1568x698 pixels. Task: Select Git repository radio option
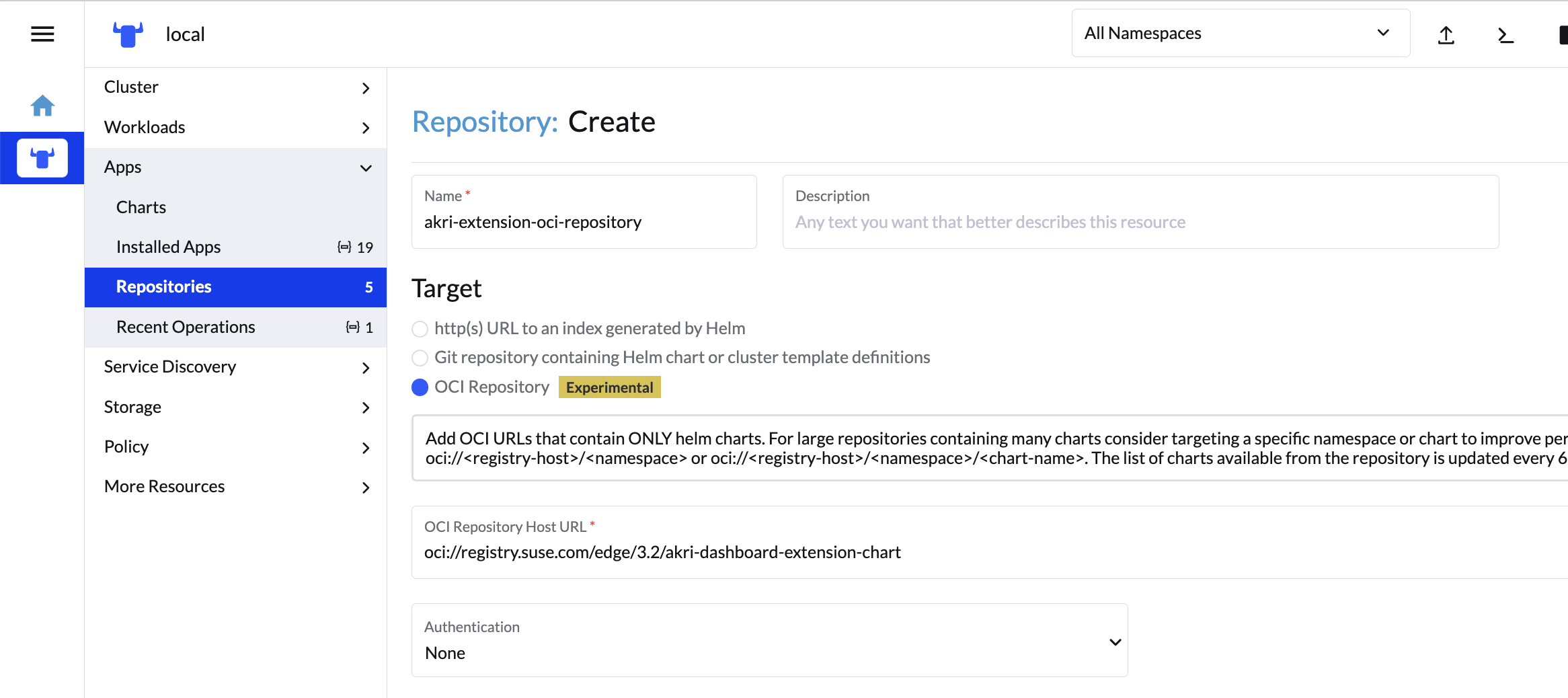tap(420, 358)
